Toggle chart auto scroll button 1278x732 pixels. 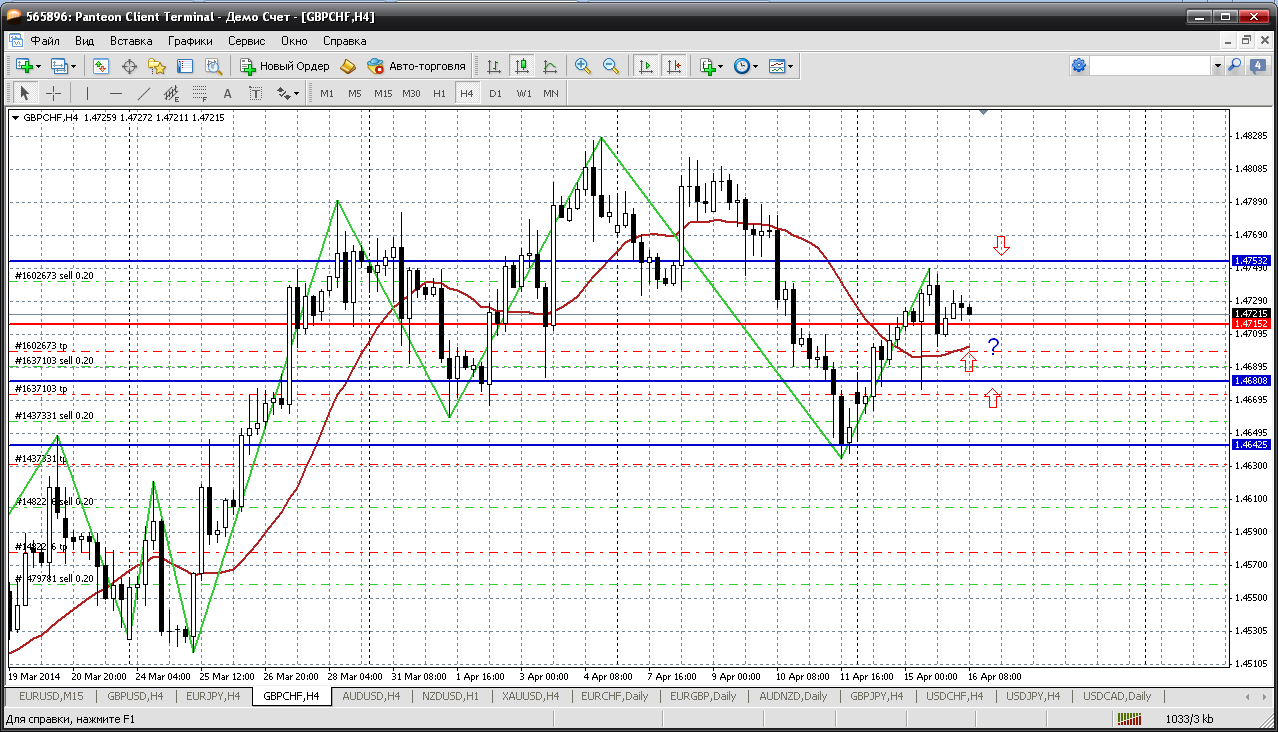pos(646,66)
